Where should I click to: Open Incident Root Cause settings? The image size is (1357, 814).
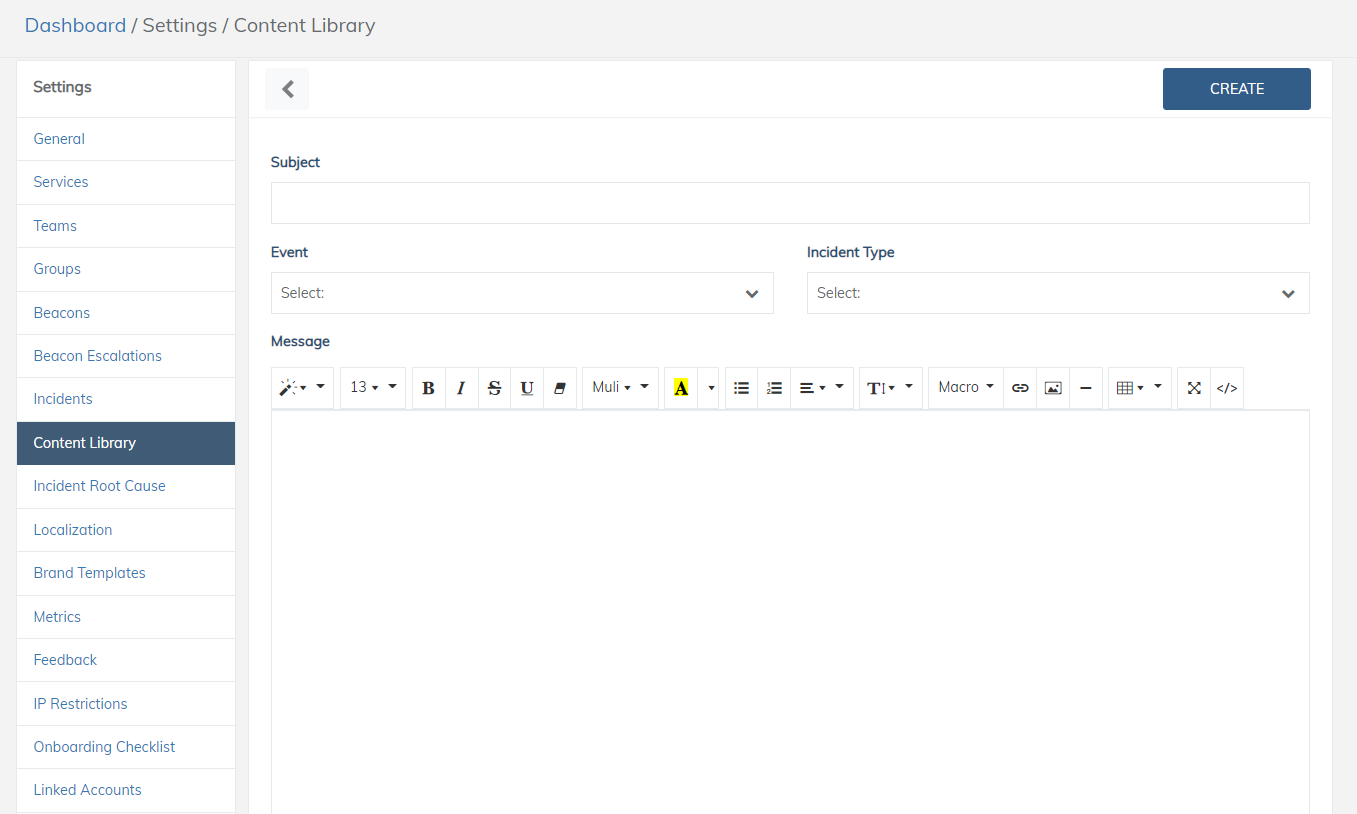pyautogui.click(x=126, y=486)
